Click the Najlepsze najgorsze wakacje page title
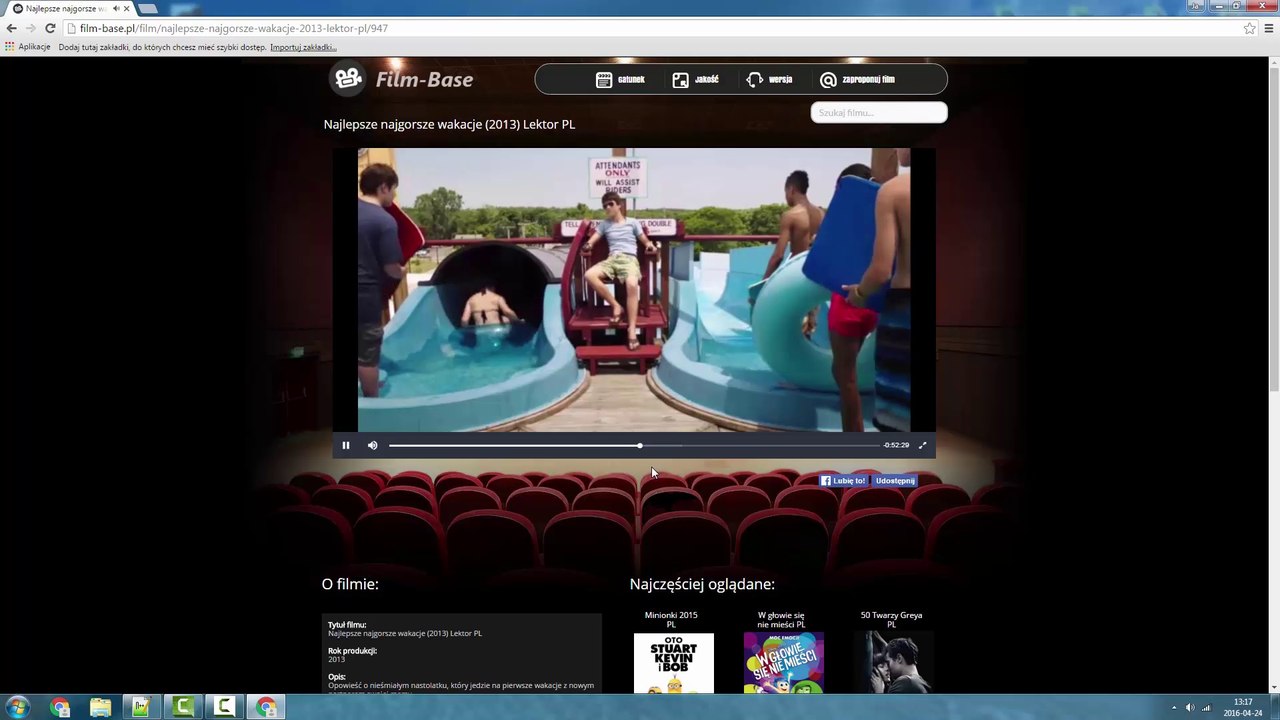 click(x=449, y=124)
